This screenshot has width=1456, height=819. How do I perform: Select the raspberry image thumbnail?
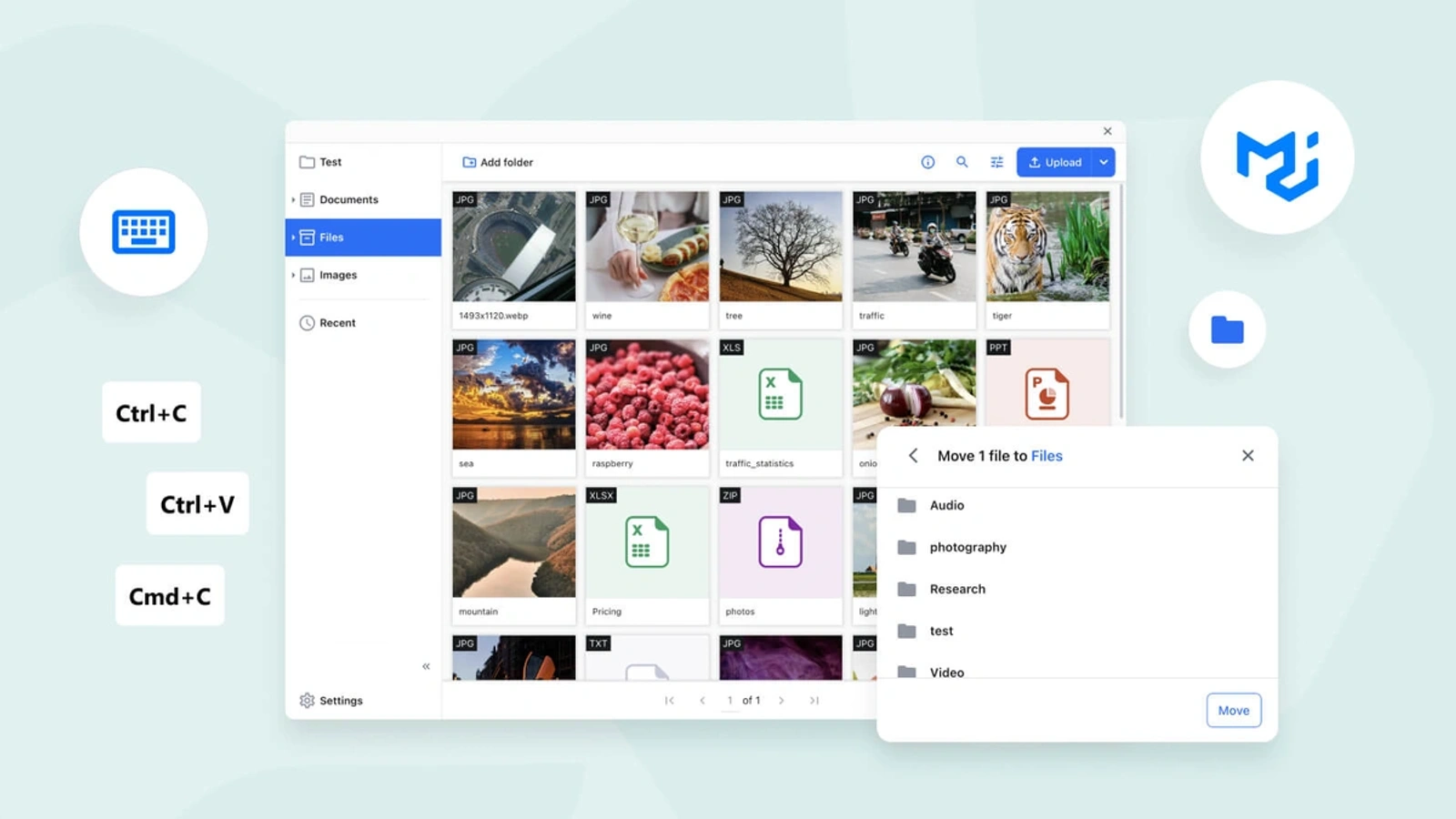[x=647, y=394]
